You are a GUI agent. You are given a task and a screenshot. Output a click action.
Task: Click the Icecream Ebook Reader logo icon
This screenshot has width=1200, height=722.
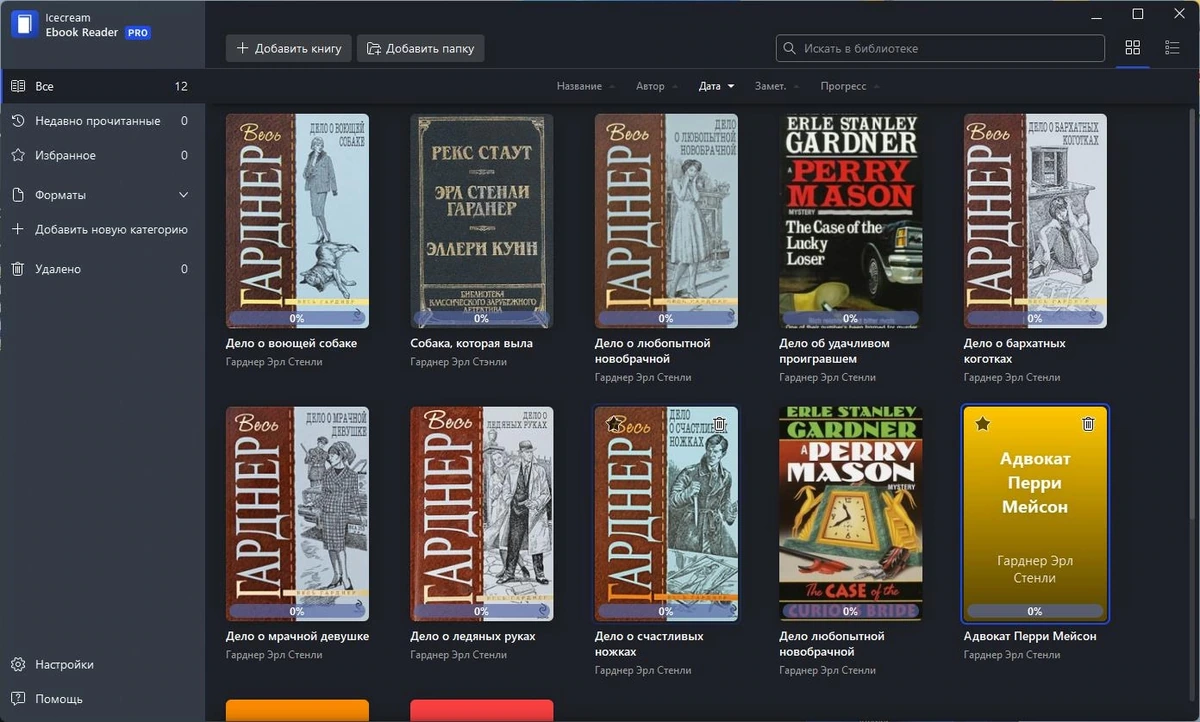point(25,25)
